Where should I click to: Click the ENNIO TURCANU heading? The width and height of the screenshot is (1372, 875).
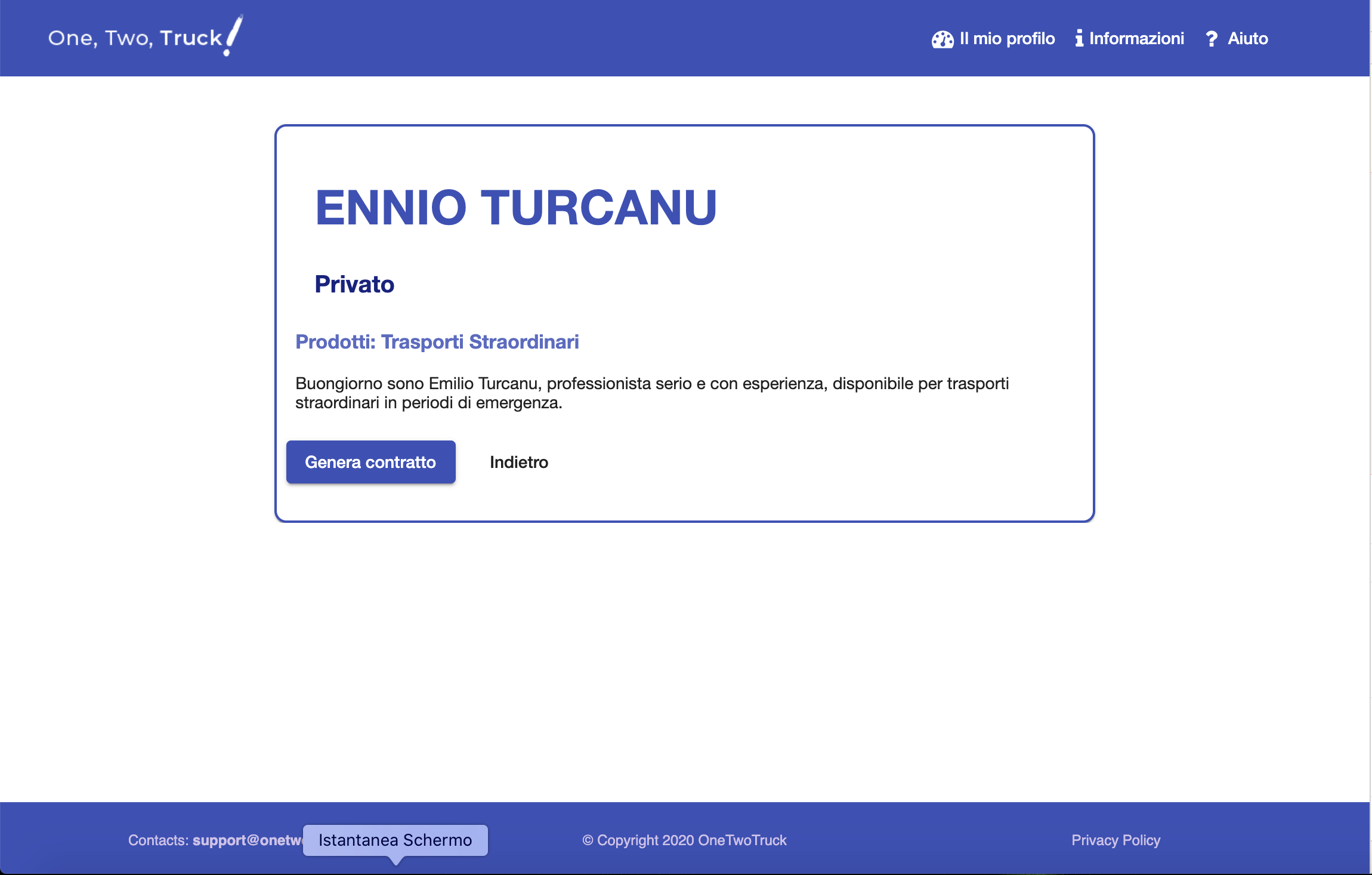coord(515,208)
